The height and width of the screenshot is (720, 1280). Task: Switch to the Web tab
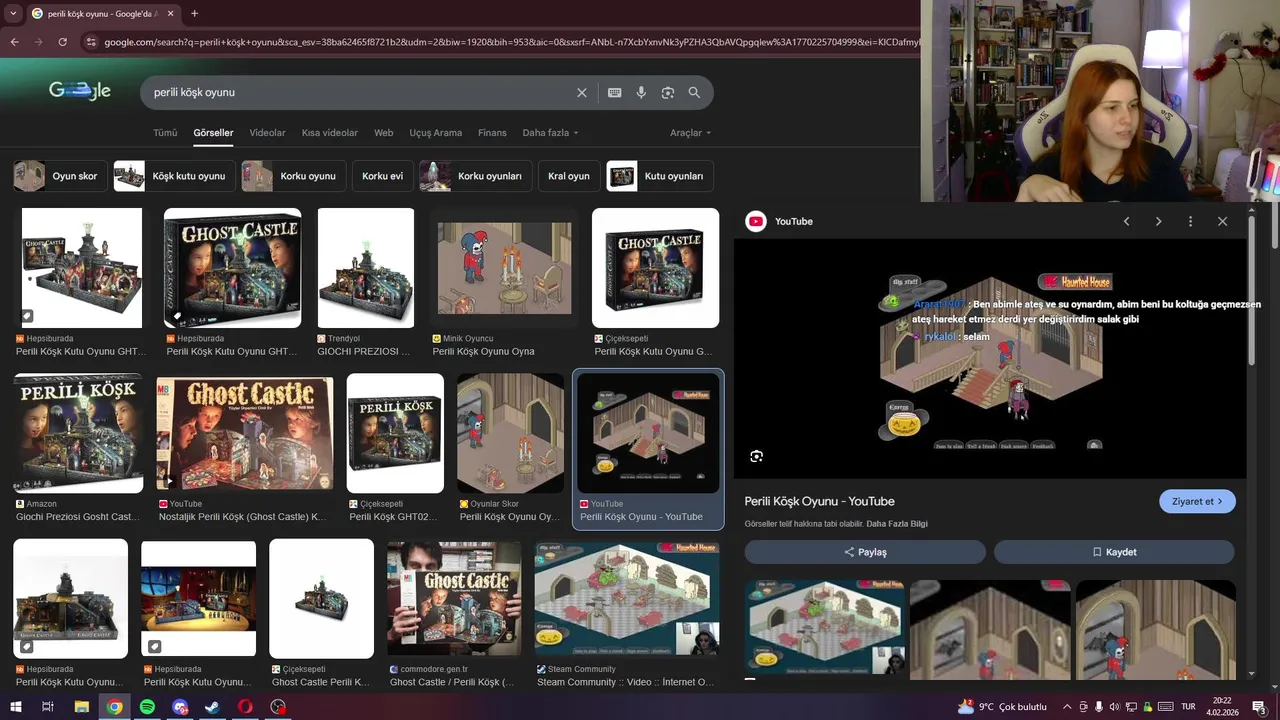pyautogui.click(x=384, y=133)
